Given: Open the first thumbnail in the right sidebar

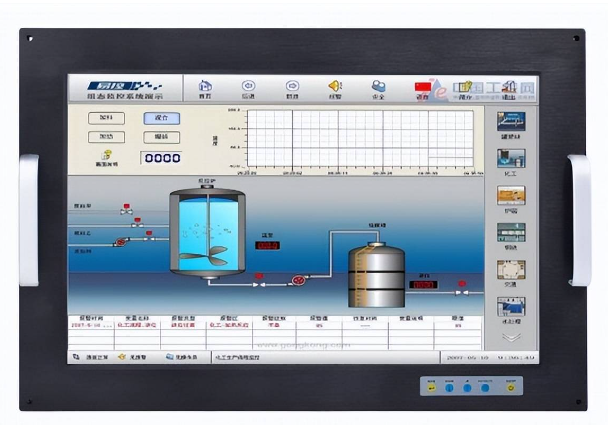Looking at the screenshot, I should pyautogui.click(x=511, y=122).
